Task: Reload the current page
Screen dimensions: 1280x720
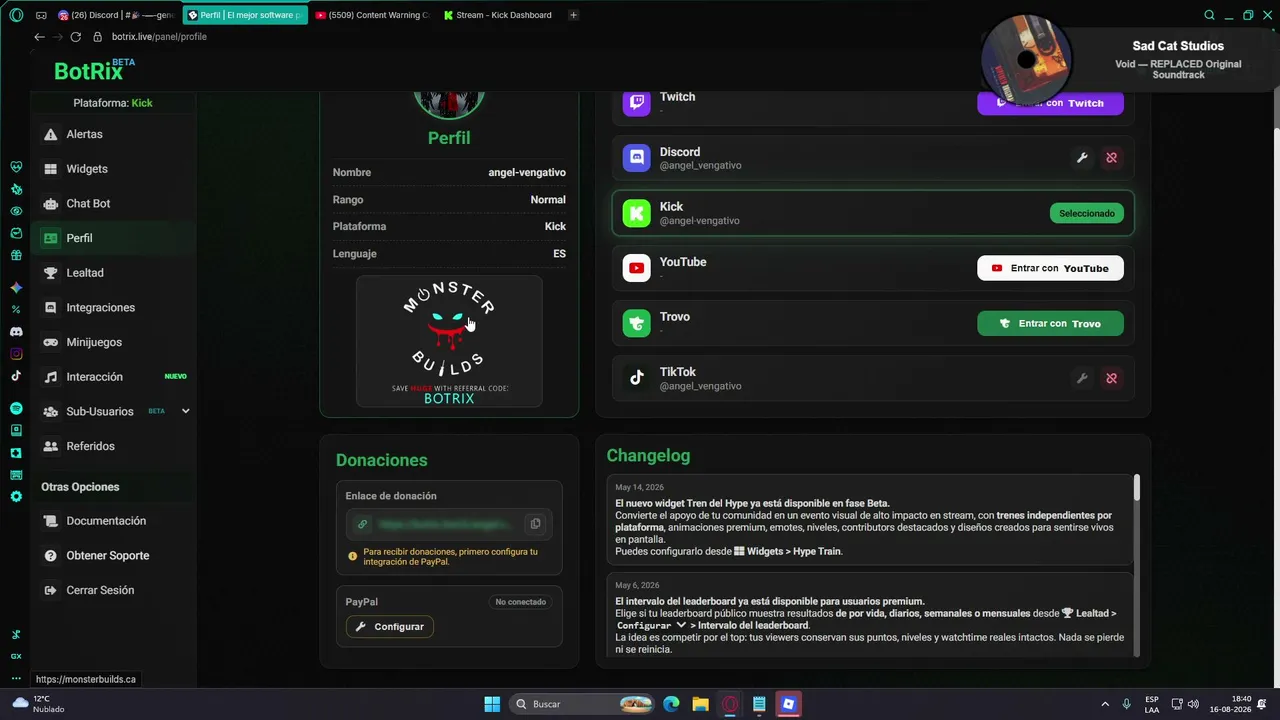Action: 75,37
